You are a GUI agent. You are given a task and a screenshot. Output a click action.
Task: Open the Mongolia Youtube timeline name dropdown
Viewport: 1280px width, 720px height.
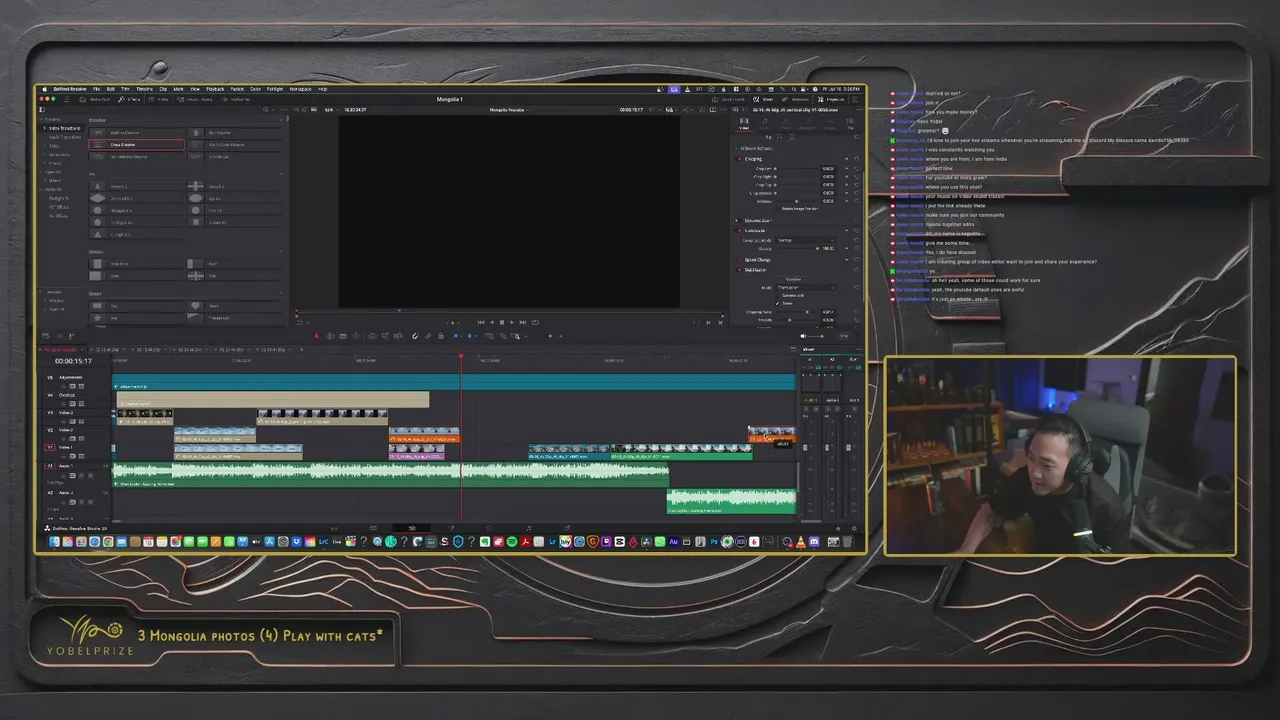[507, 109]
